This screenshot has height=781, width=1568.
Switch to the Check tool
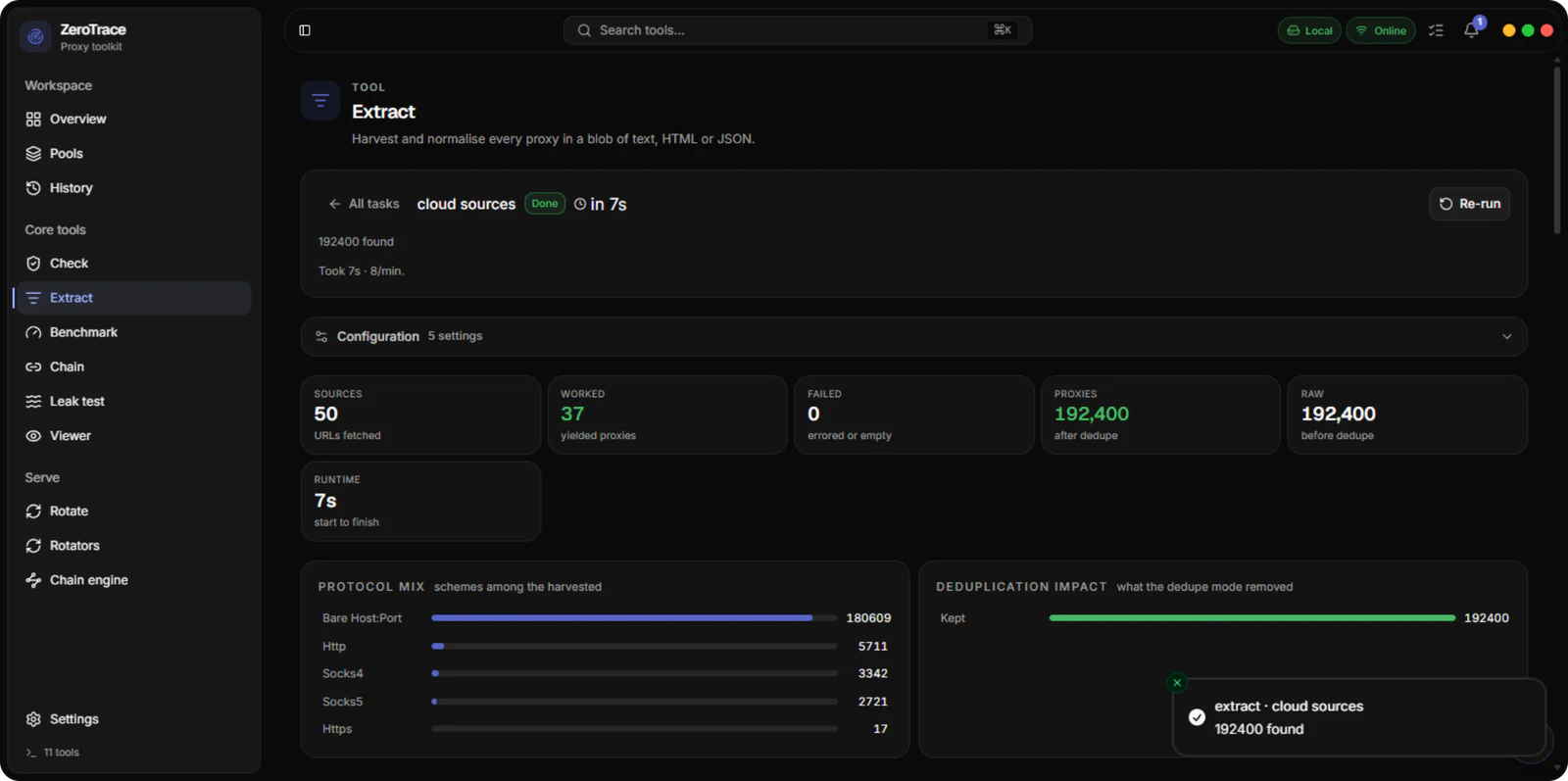133,264
